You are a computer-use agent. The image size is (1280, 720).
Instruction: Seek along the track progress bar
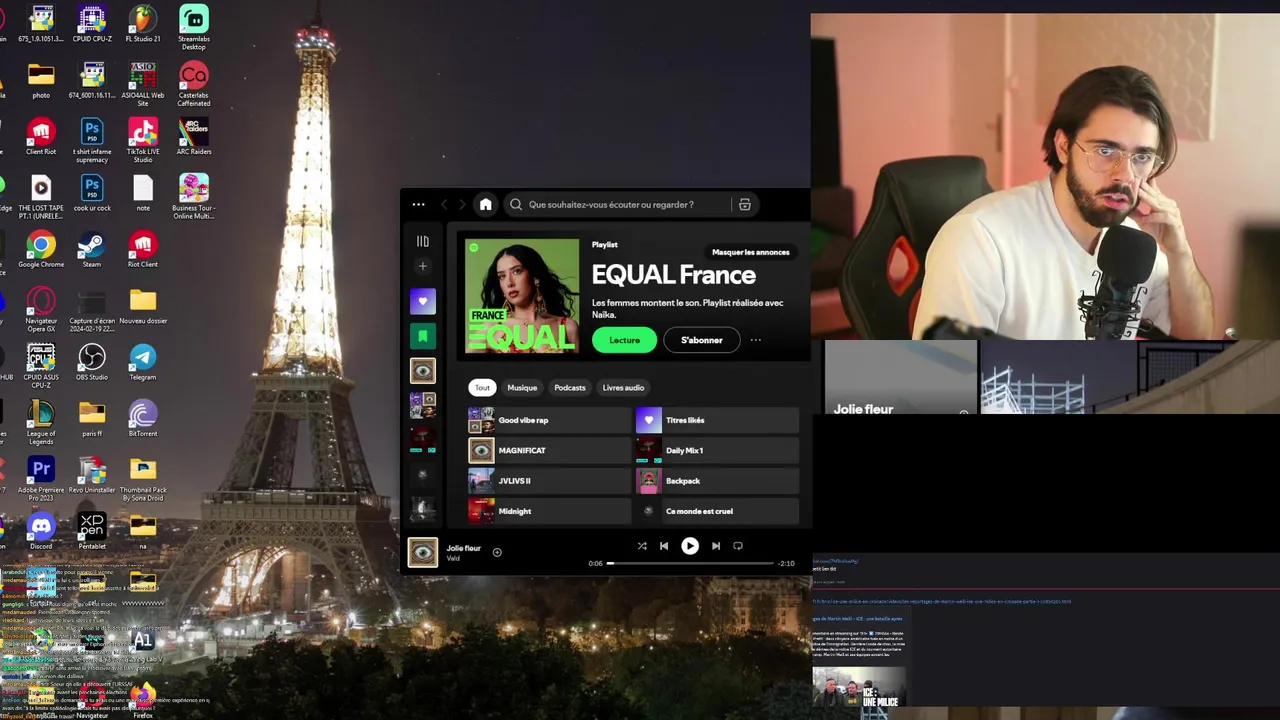point(690,564)
